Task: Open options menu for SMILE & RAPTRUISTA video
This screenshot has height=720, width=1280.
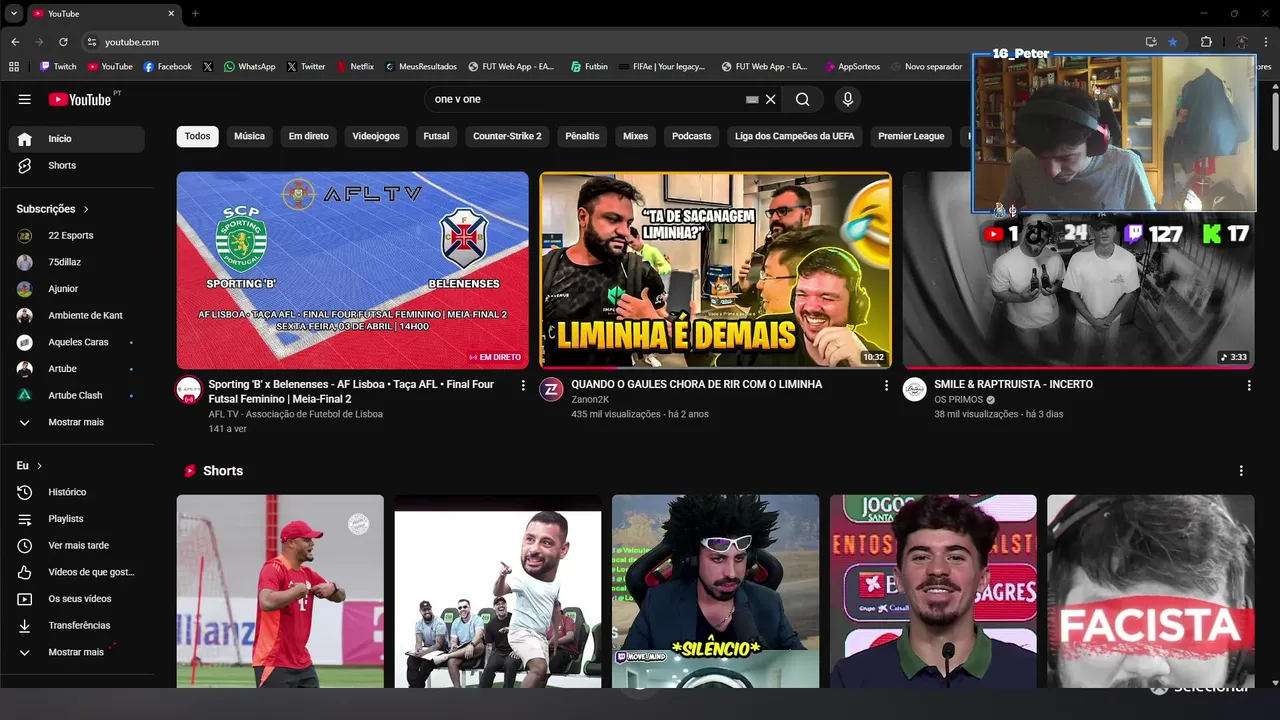Action: tap(1248, 385)
